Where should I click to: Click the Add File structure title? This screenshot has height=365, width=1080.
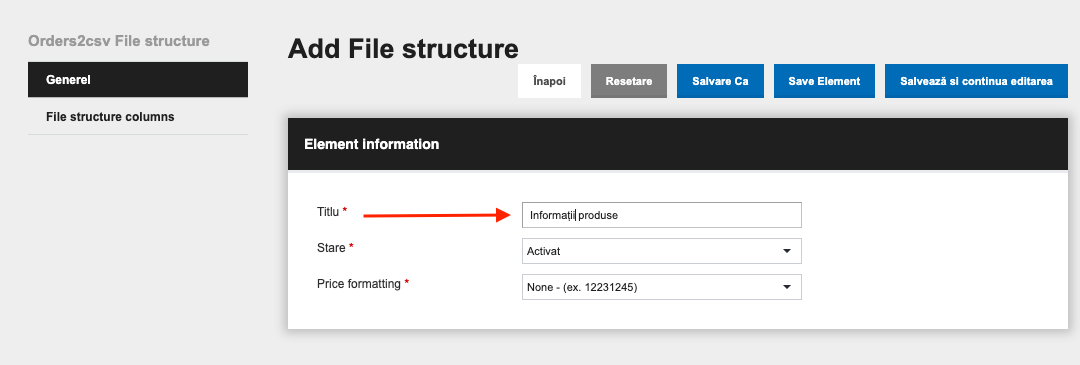point(403,50)
